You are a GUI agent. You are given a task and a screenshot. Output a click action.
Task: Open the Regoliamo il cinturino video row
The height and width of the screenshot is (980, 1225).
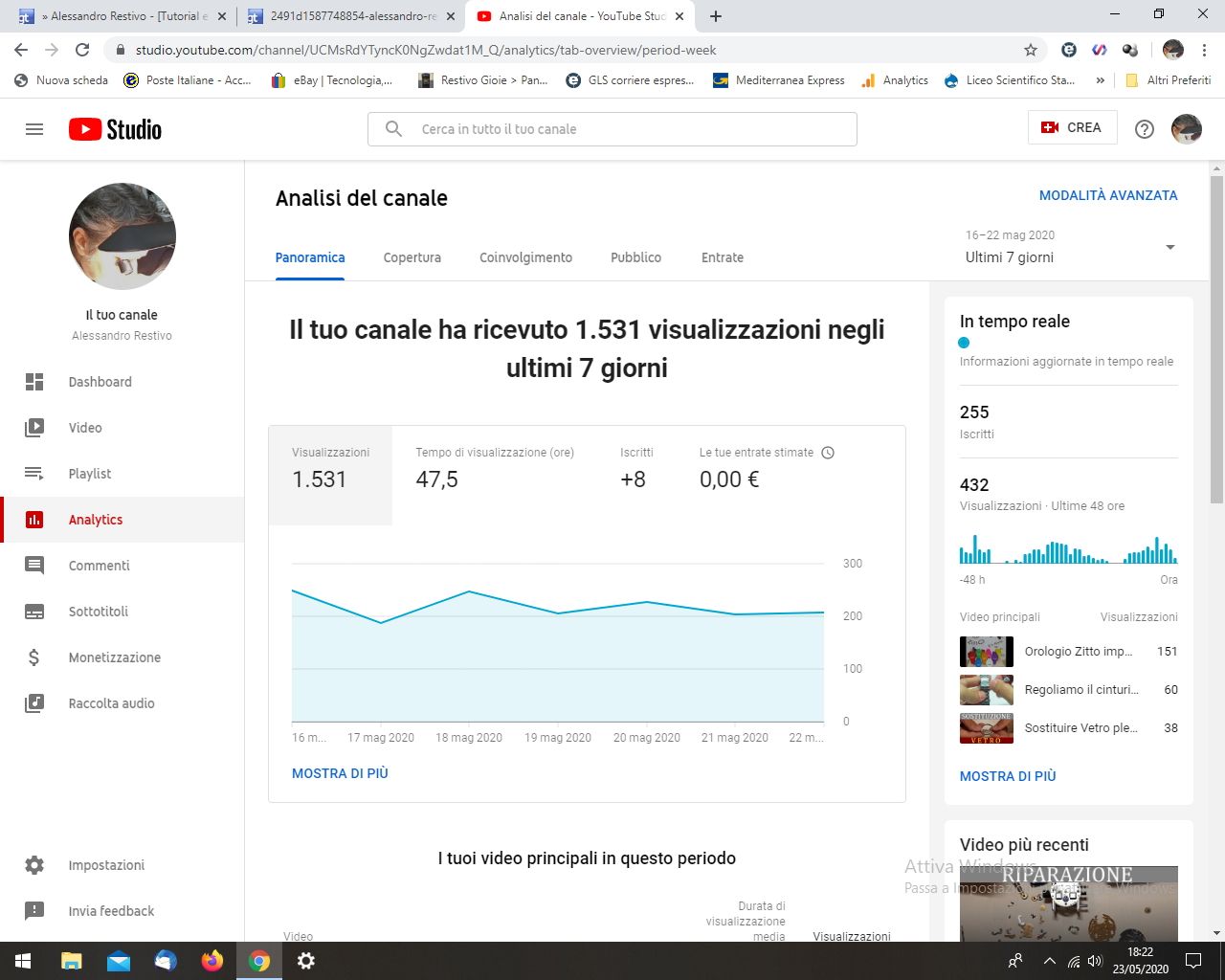(1069, 690)
